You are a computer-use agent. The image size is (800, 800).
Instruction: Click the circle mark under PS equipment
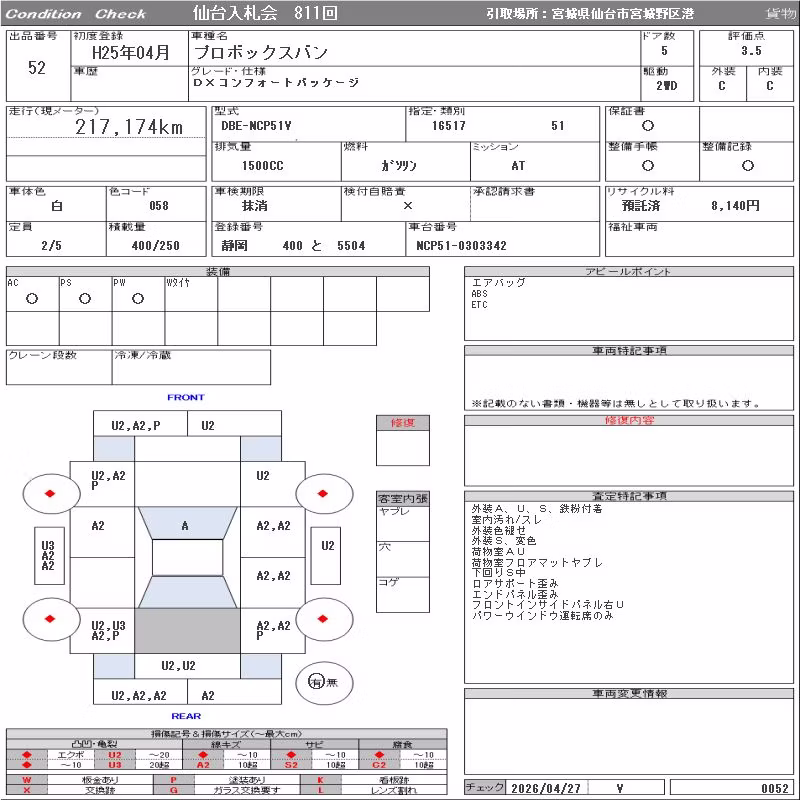85,298
